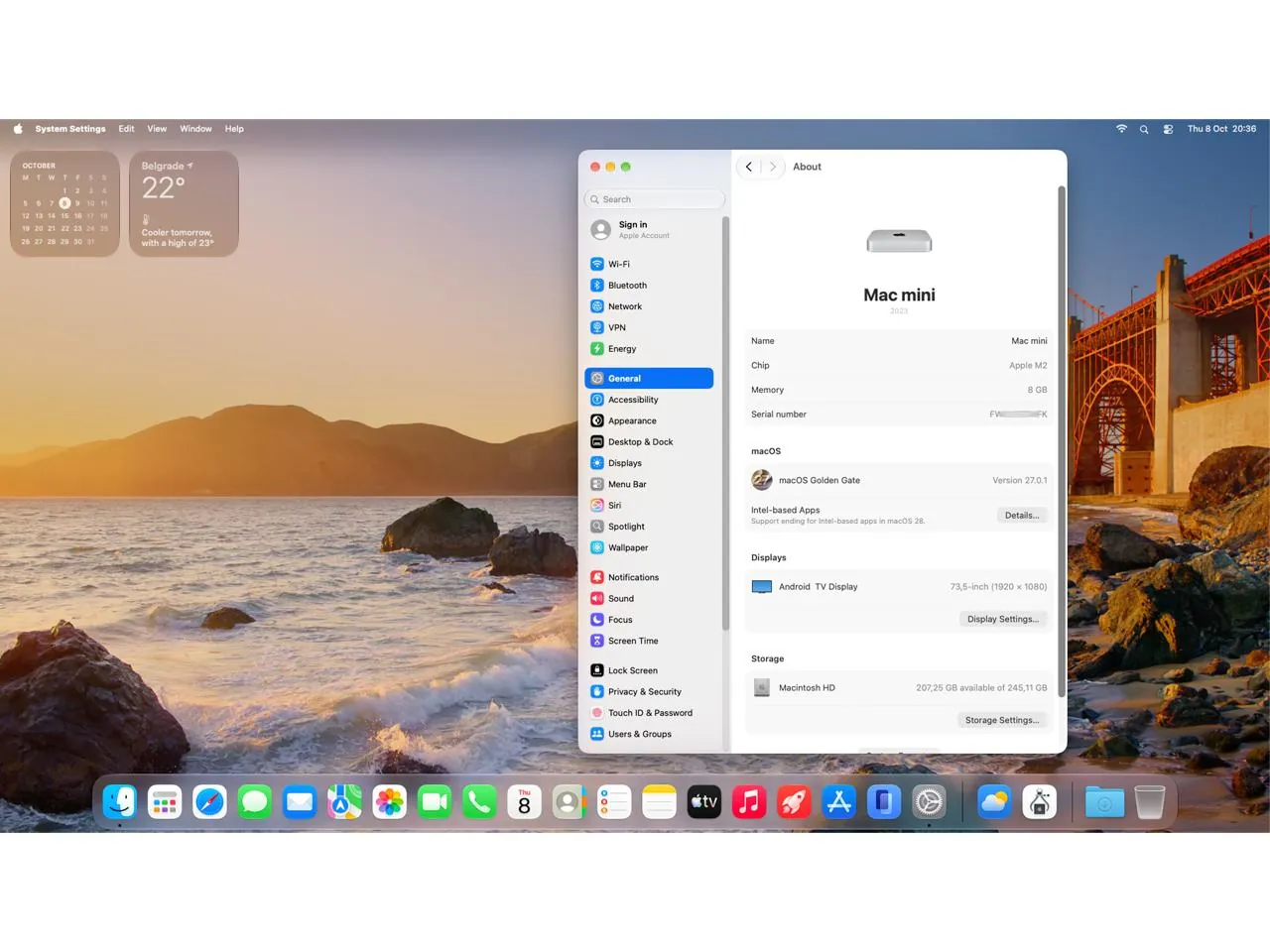This screenshot has width=1270, height=952.
Task: Open Messages from the Dock
Action: [x=255, y=802]
